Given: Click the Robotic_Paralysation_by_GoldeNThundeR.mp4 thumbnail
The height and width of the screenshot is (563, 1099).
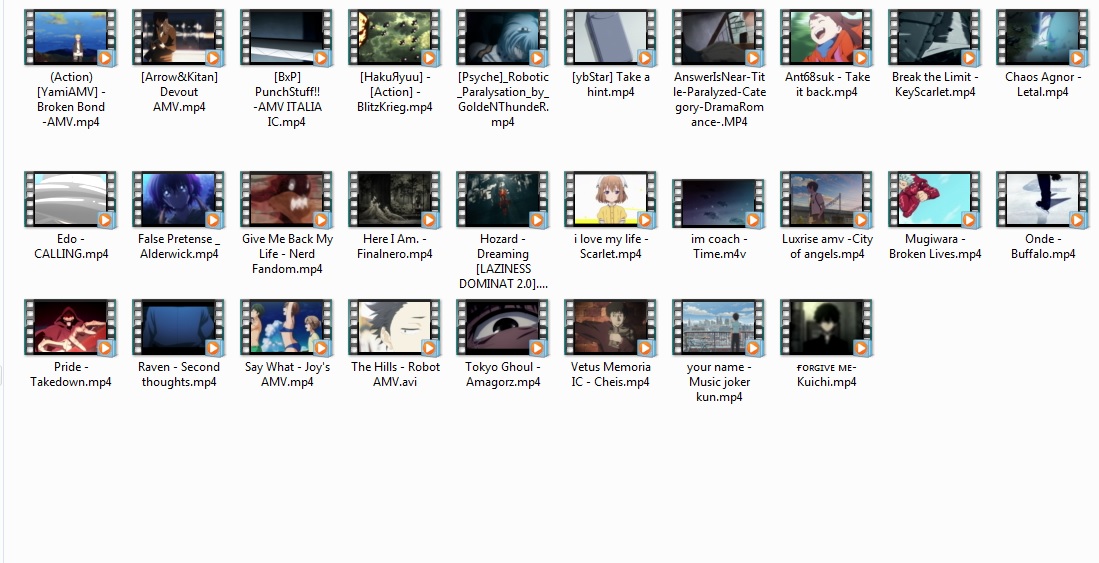Looking at the screenshot, I should (502, 38).
